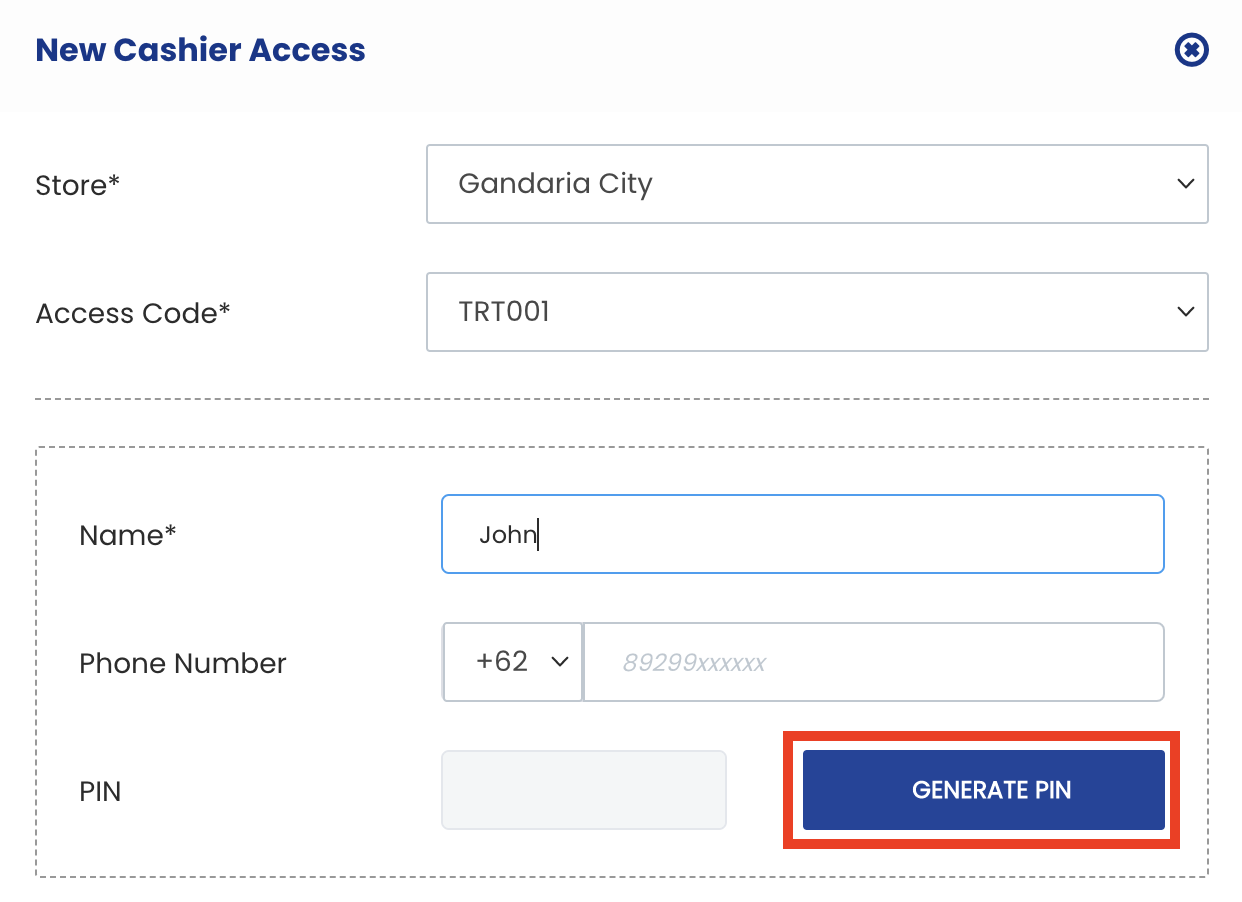Expand the +62 country code selector
This screenshot has width=1242, height=902.
click(513, 662)
